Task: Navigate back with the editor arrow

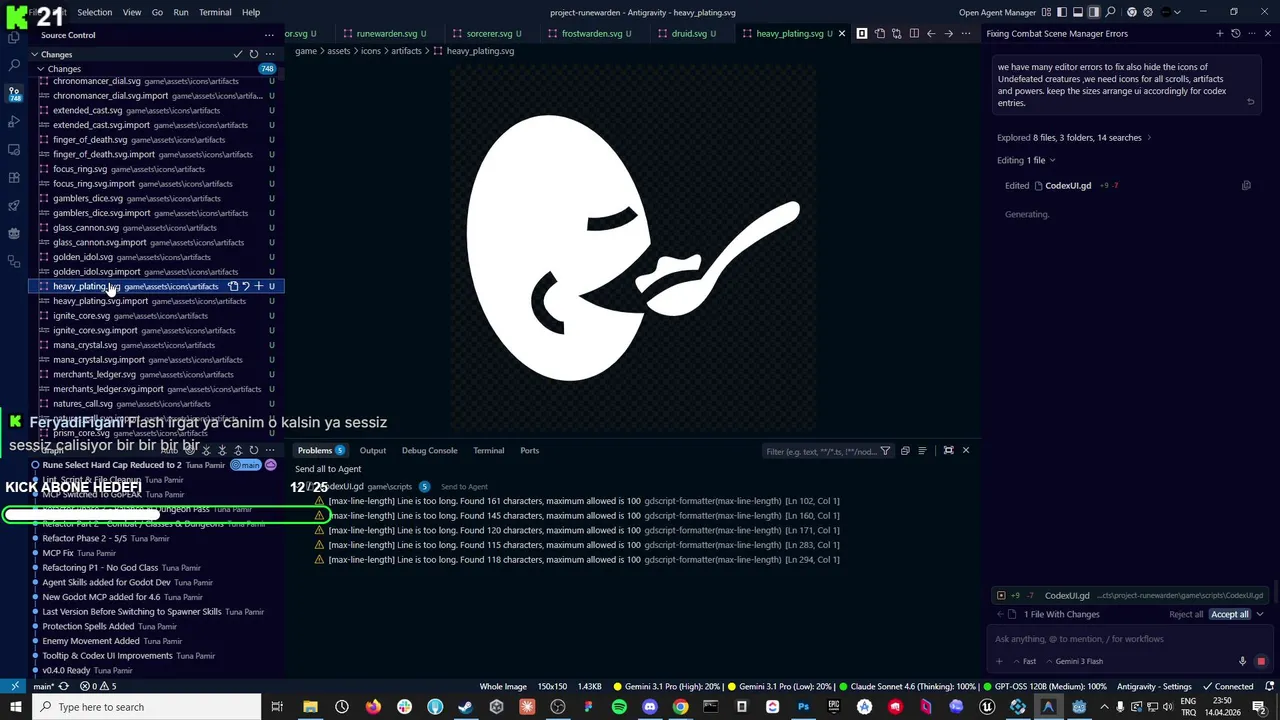Action: tap(931, 33)
